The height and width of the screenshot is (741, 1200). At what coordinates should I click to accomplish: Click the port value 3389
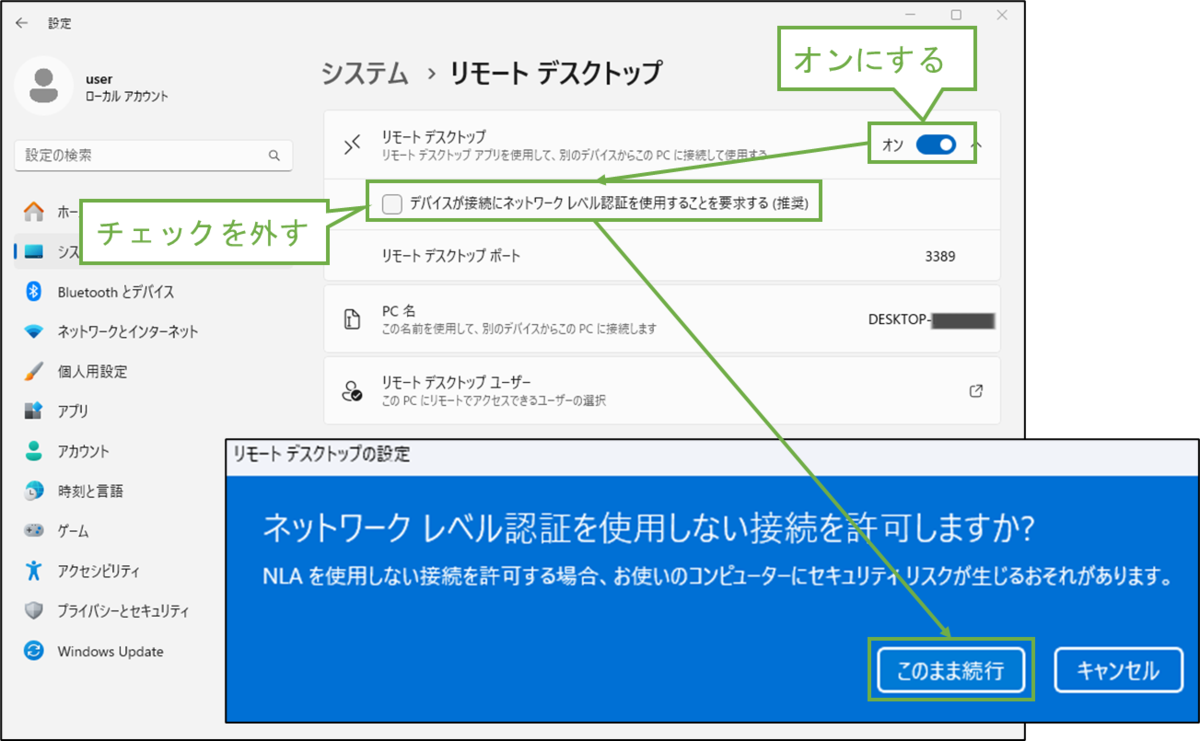[x=941, y=256]
